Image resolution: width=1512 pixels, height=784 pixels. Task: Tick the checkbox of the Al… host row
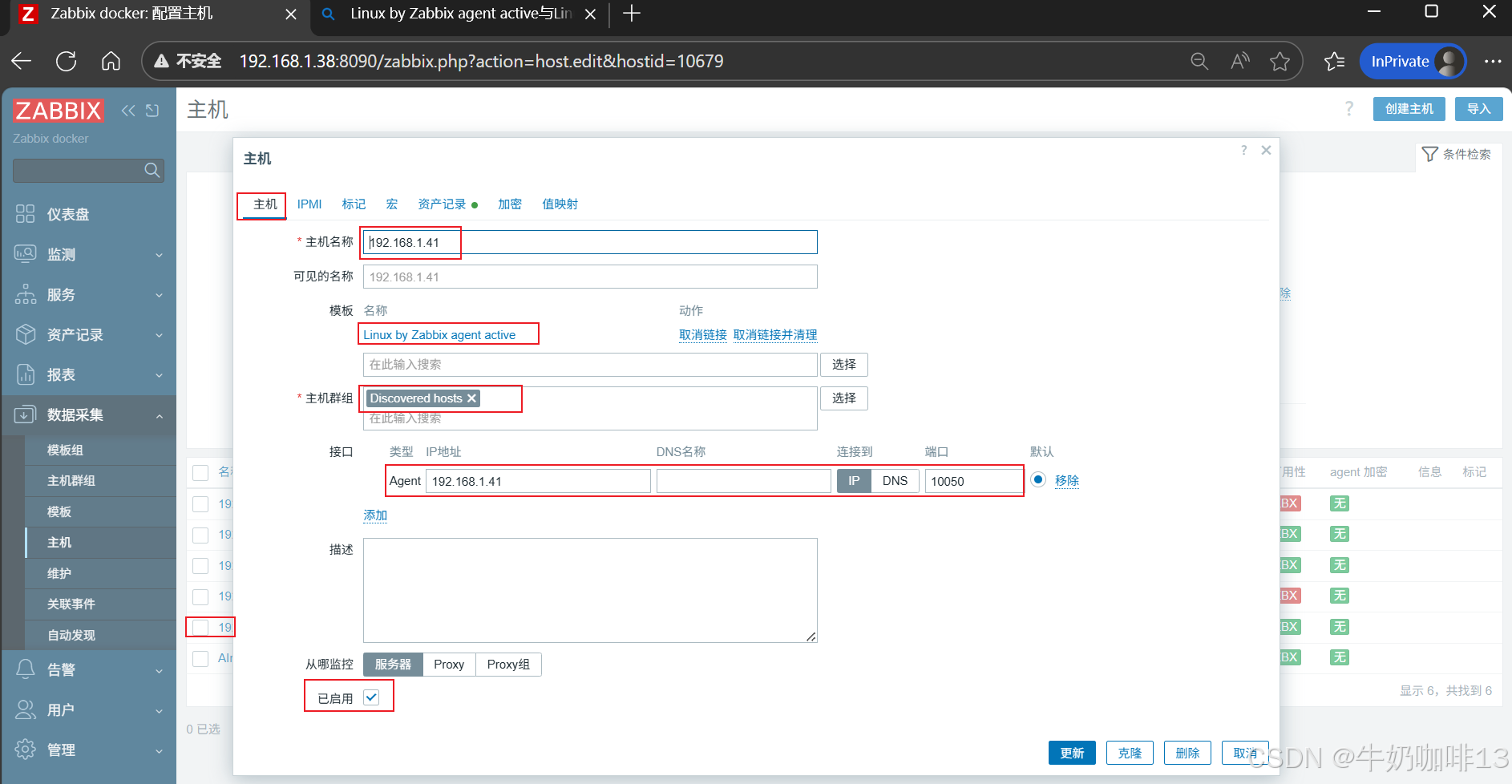point(201,658)
